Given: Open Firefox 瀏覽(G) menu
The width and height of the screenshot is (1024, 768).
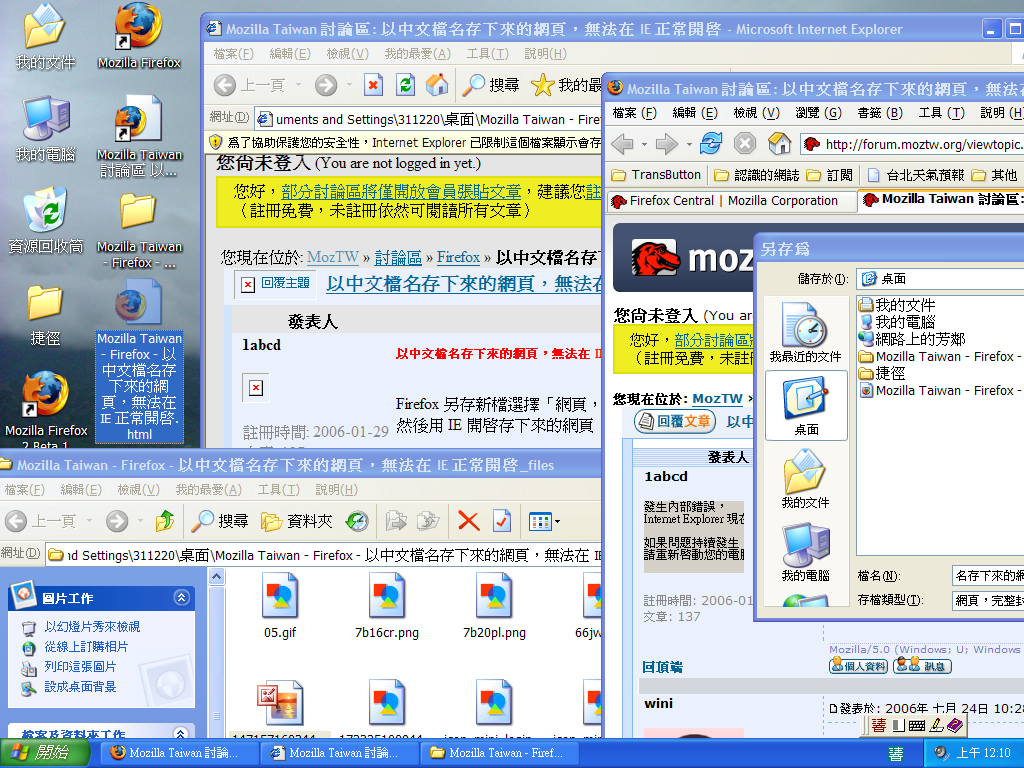Looking at the screenshot, I should (x=818, y=113).
